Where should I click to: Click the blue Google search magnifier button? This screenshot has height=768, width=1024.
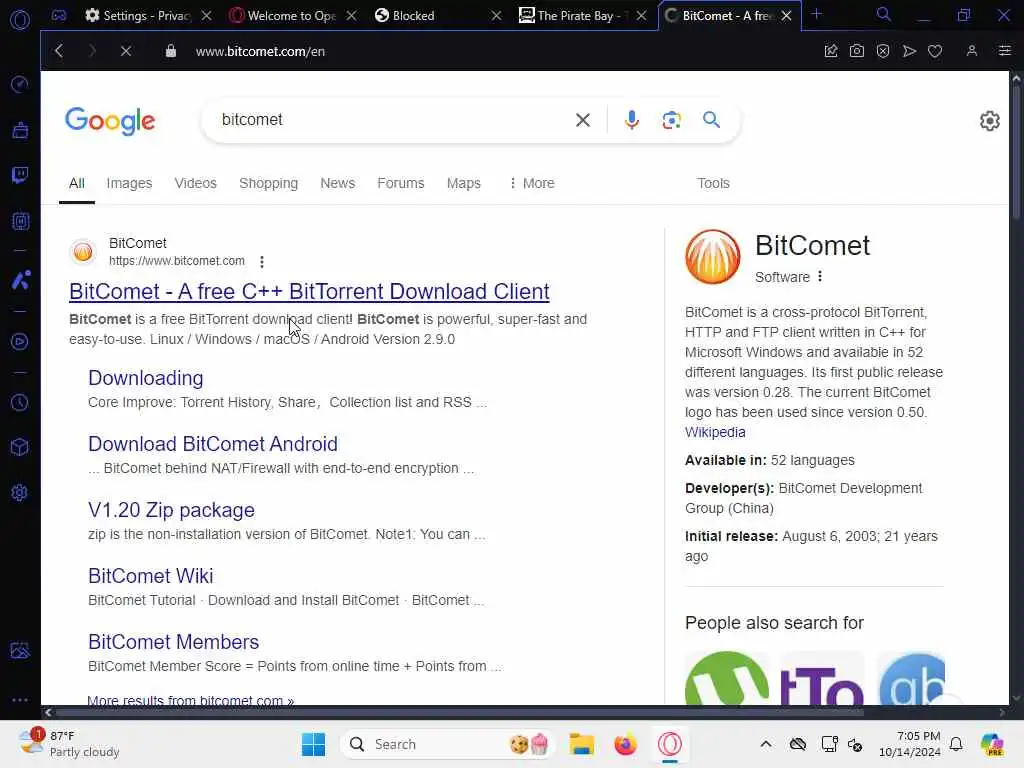[711, 120]
